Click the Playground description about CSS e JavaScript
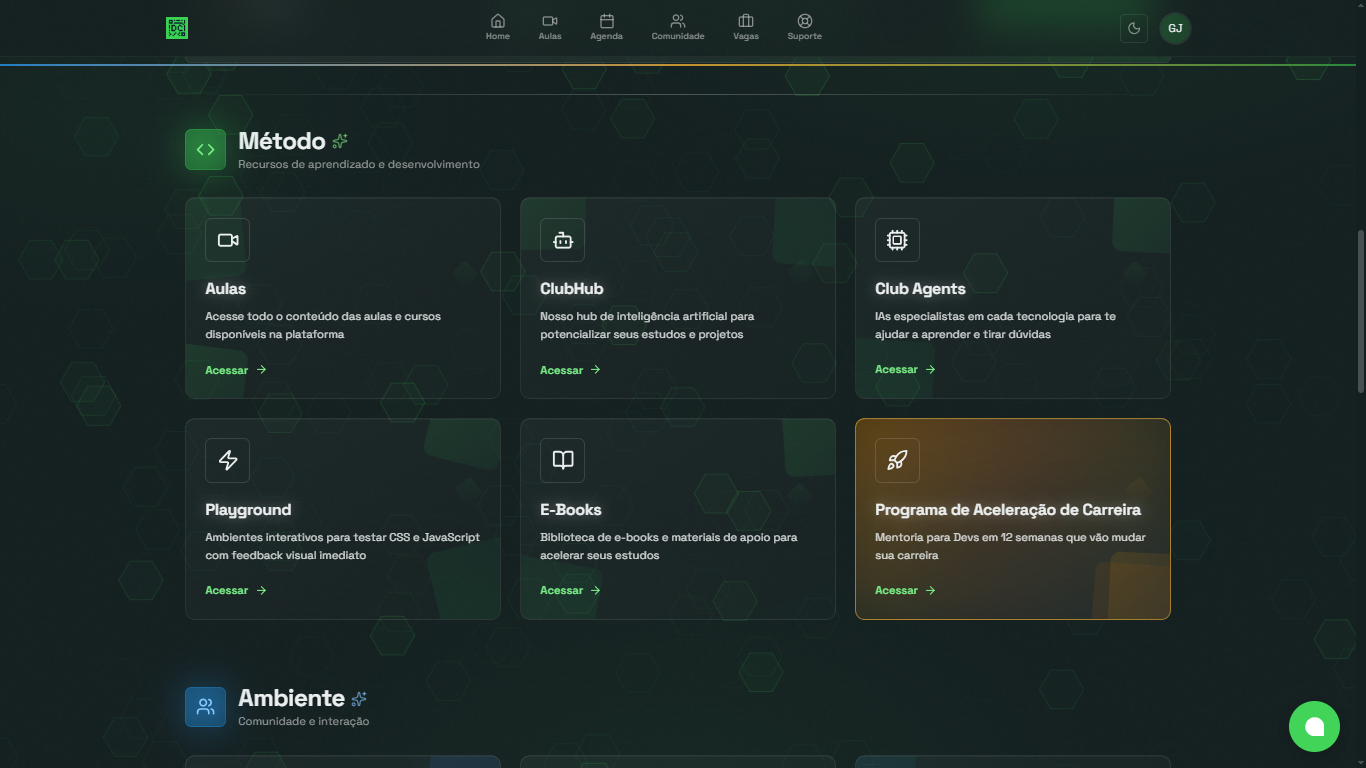Viewport: 1366px width, 768px height. coord(343,546)
